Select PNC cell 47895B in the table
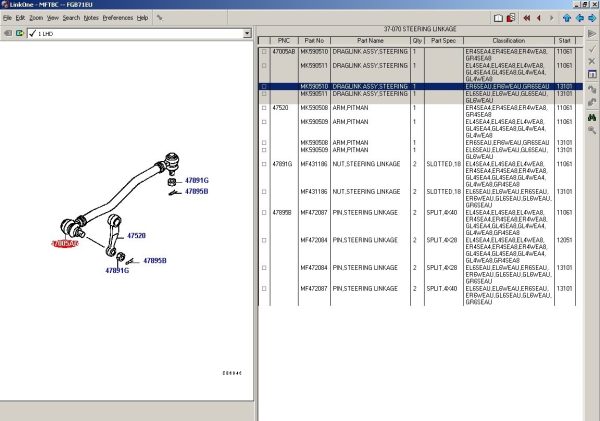The image size is (600, 421). click(x=282, y=213)
